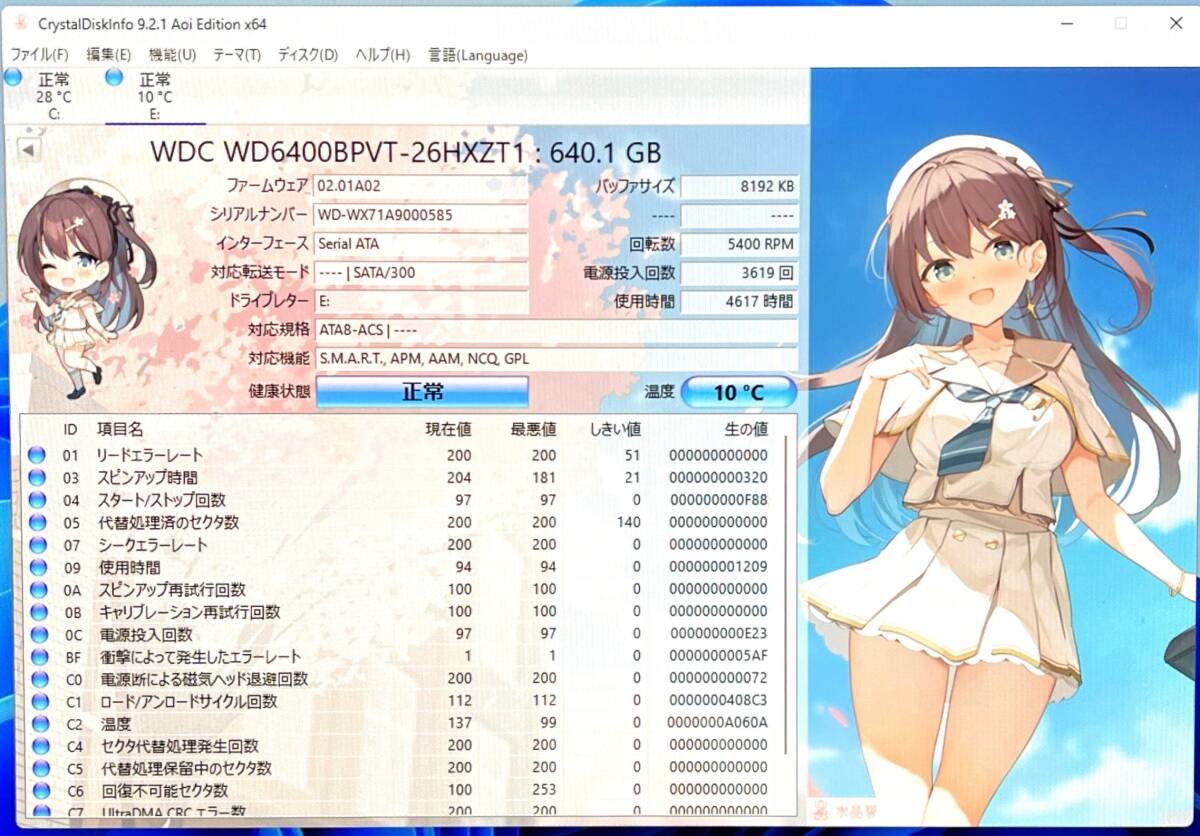The height and width of the screenshot is (836, 1200).
Task: Click the 項目名 column header
Action: 120,429
